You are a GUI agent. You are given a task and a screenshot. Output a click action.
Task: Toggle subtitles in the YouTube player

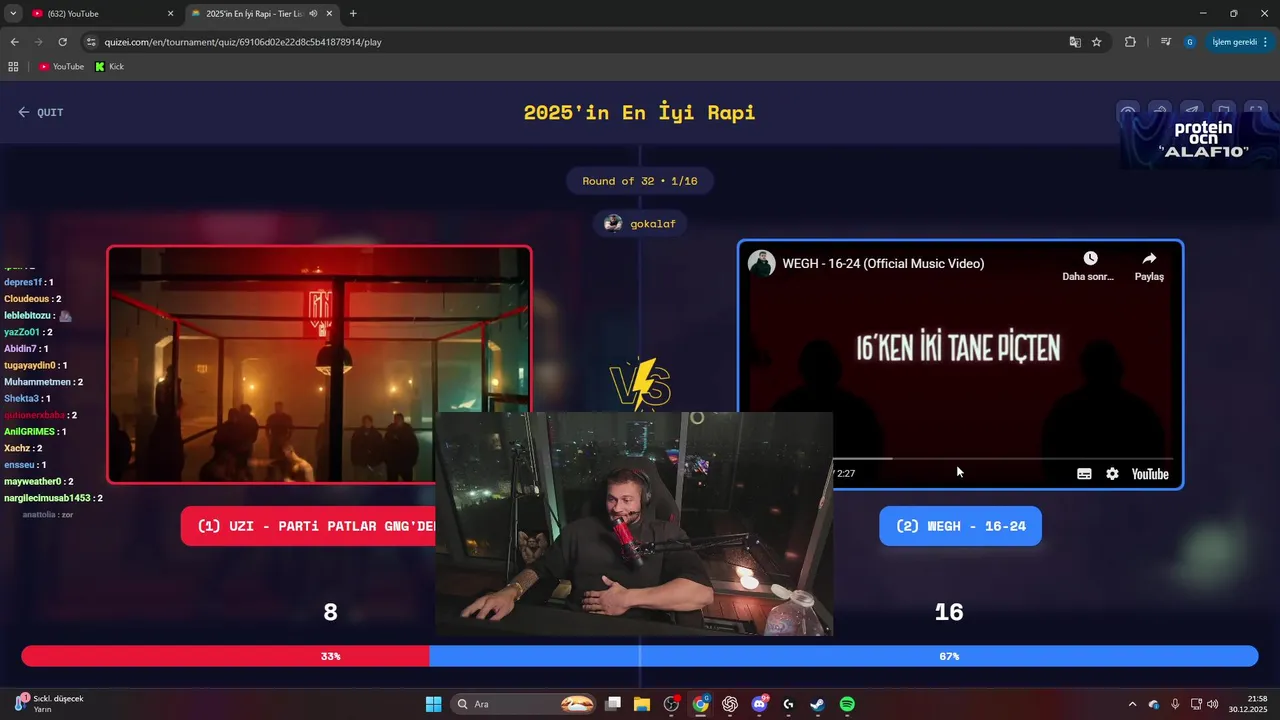1084,474
